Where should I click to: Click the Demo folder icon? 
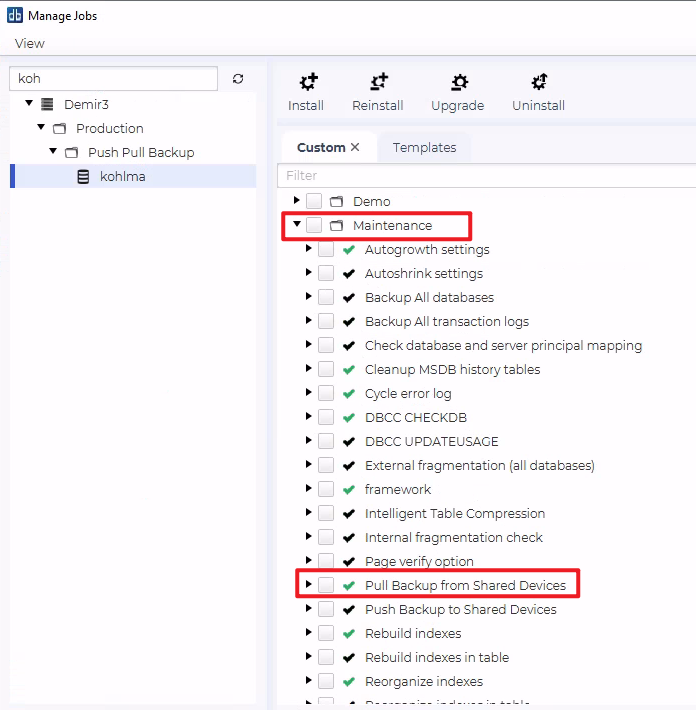tap(337, 202)
